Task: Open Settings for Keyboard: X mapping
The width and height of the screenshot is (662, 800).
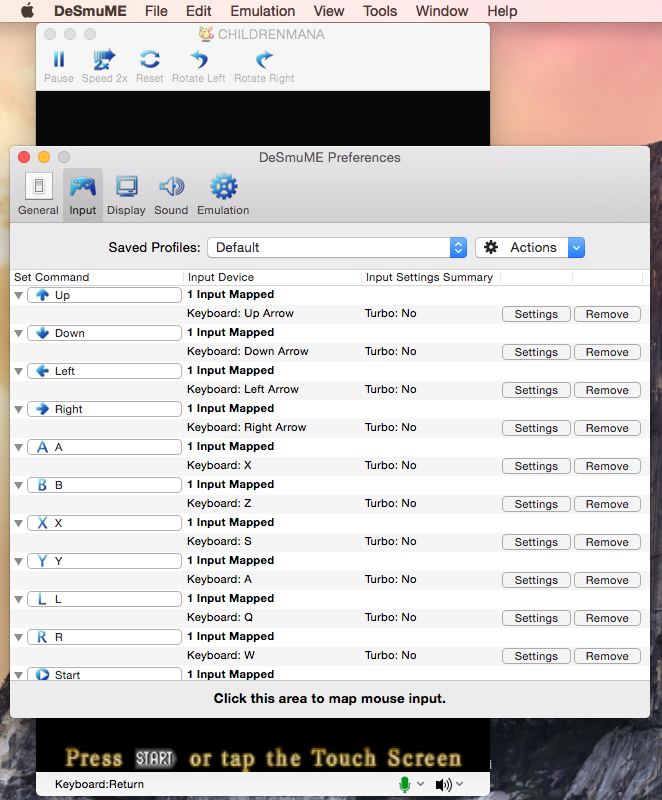Action: click(x=536, y=466)
